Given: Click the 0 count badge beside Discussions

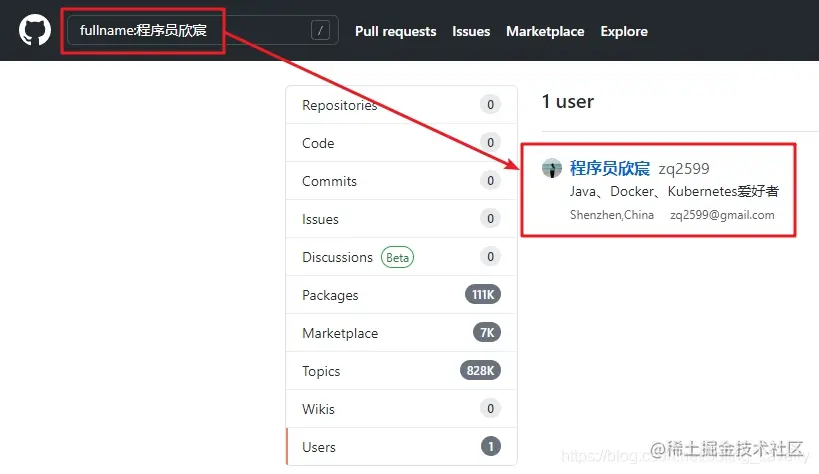Looking at the screenshot, I should tap(490, 256).
